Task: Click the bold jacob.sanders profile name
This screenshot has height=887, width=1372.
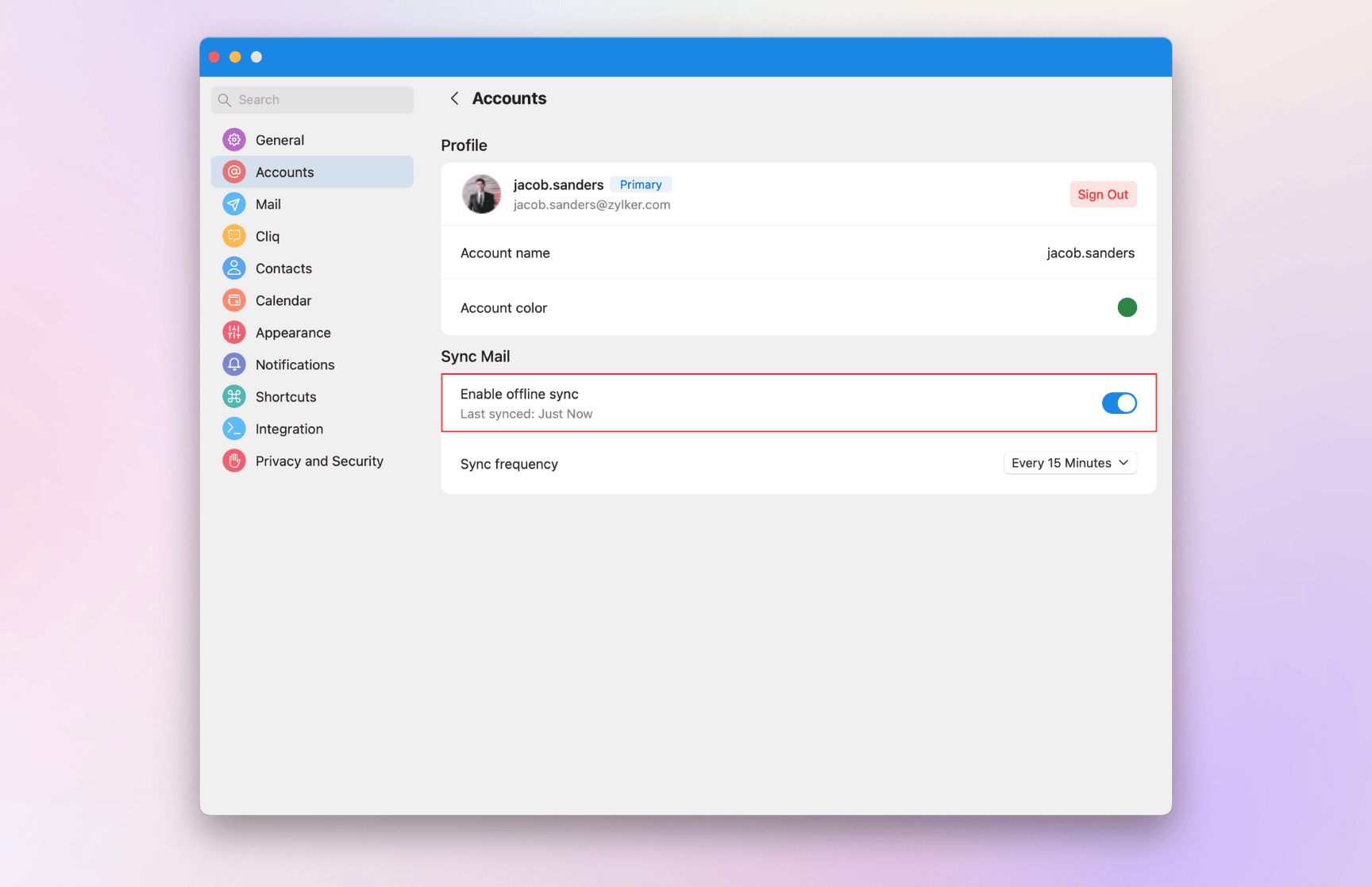Action: 558,184
